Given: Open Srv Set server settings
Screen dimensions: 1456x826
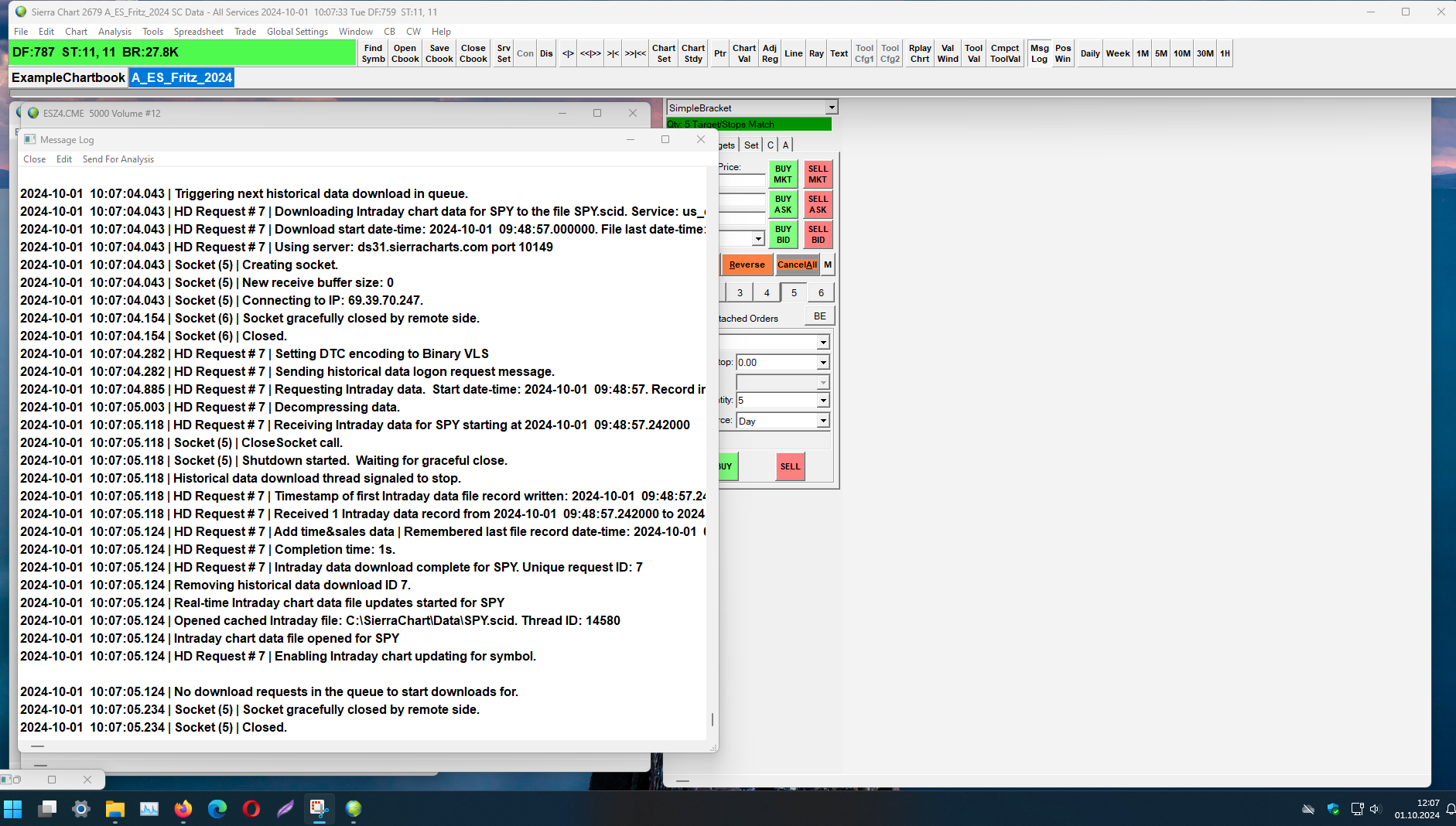Looking at the screenshot, I should pyautogui.click(x=504, y=53).
